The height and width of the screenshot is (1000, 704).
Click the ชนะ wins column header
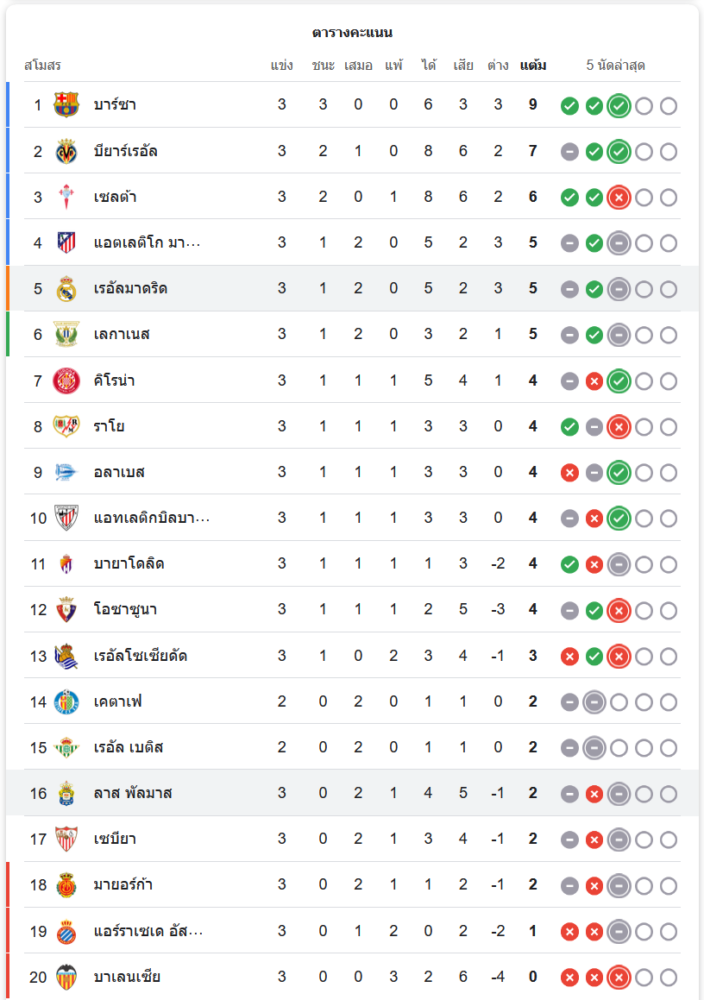(323, 65)
